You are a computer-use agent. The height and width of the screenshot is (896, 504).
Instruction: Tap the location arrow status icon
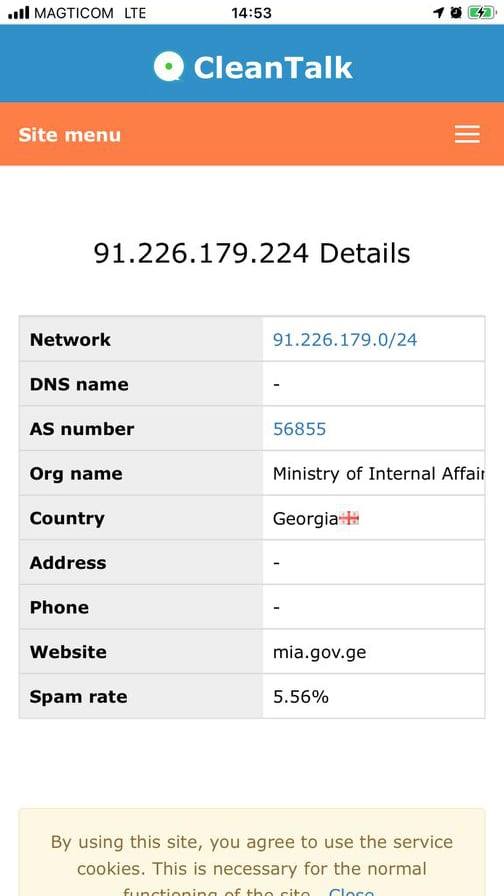point(439,13)
